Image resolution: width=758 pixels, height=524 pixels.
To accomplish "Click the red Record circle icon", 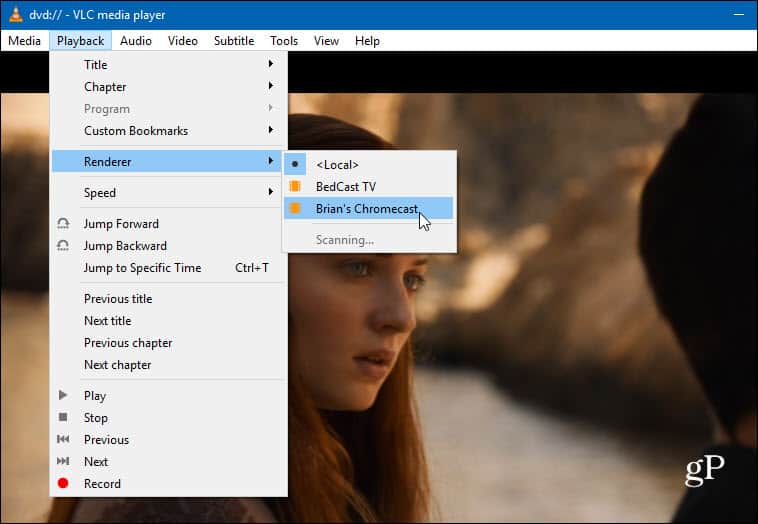I will [x=63, y=483].
